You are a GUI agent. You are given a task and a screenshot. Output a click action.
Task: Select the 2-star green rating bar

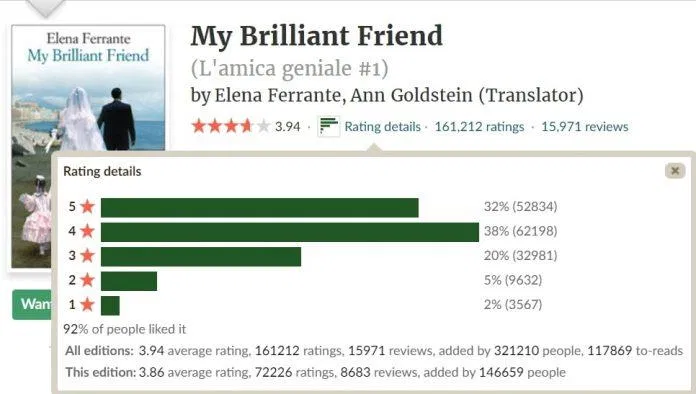point(129,281)
